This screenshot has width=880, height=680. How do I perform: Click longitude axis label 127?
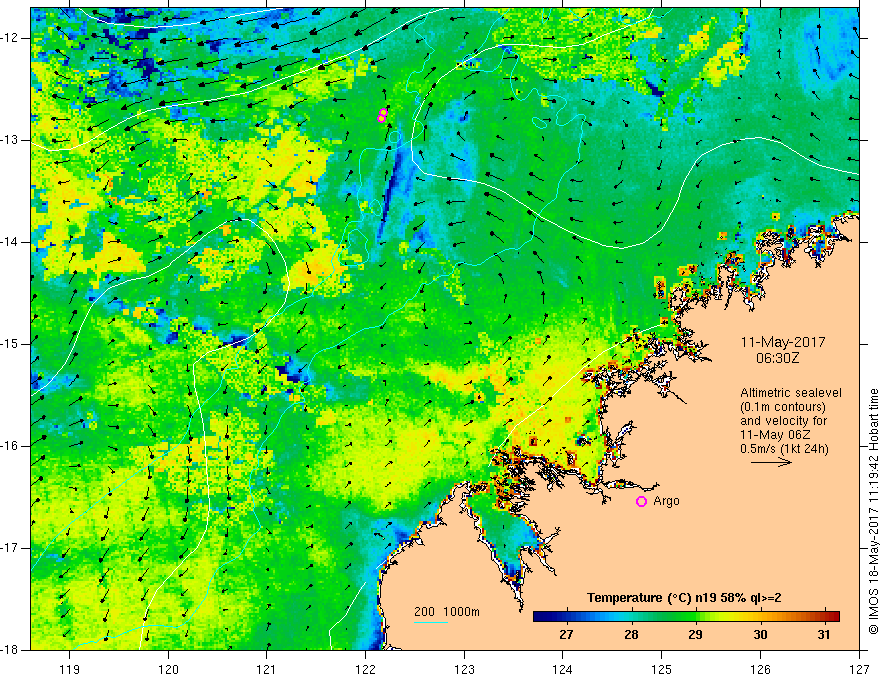[x=859, y=669]
